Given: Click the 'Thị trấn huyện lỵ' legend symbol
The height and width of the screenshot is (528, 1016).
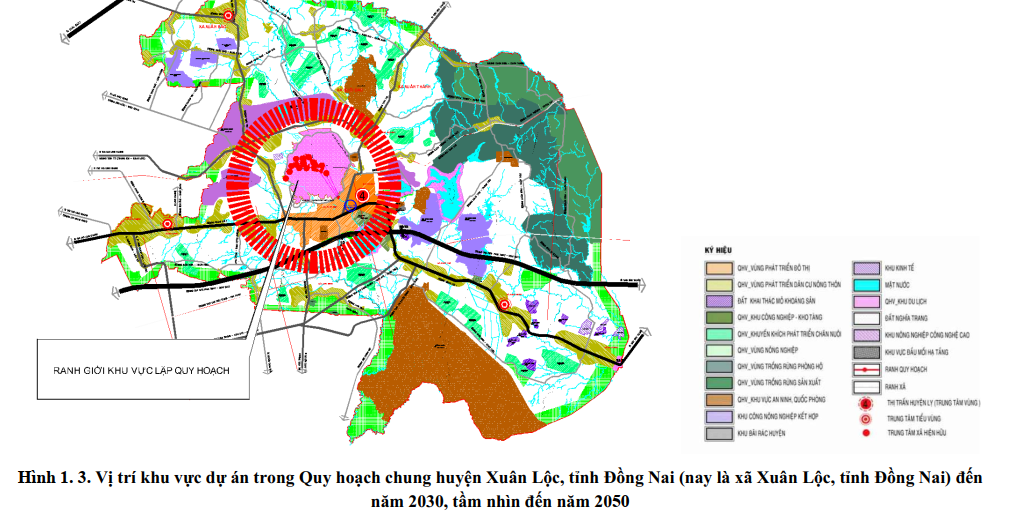Looking at the screenshot, I should click(x=864, y=401).
